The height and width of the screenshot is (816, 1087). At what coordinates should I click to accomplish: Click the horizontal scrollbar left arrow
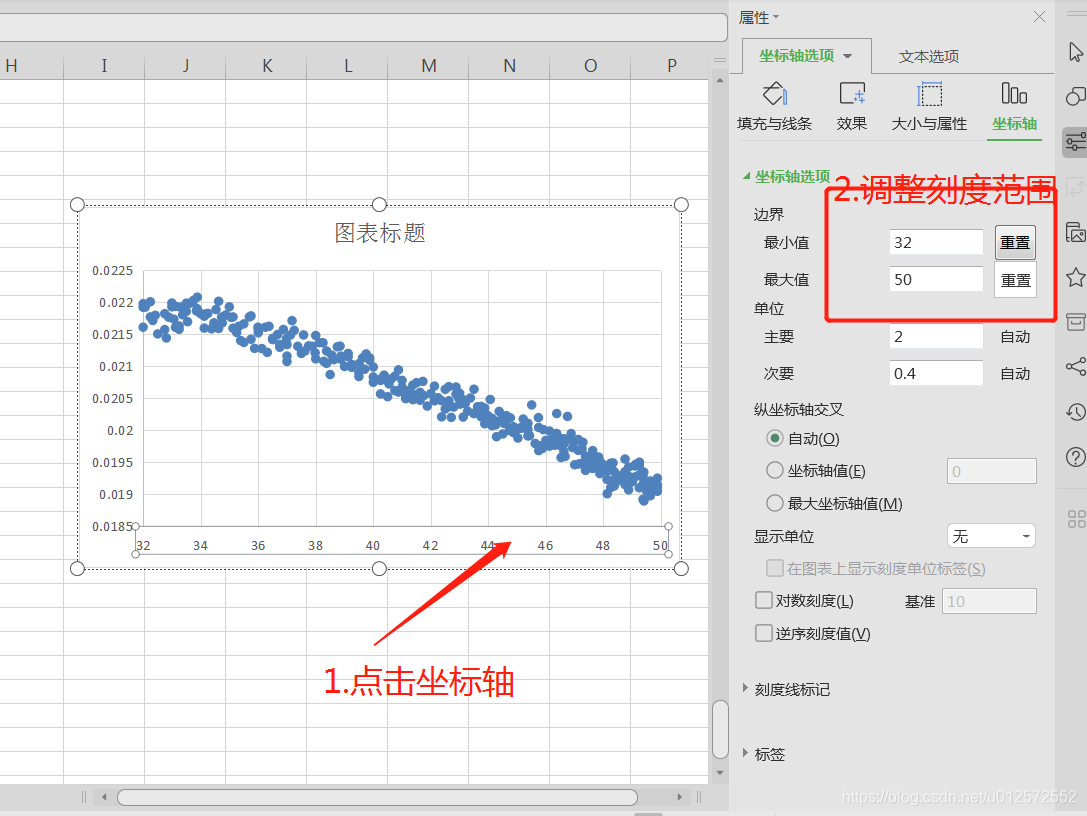[x=104, y=797]
